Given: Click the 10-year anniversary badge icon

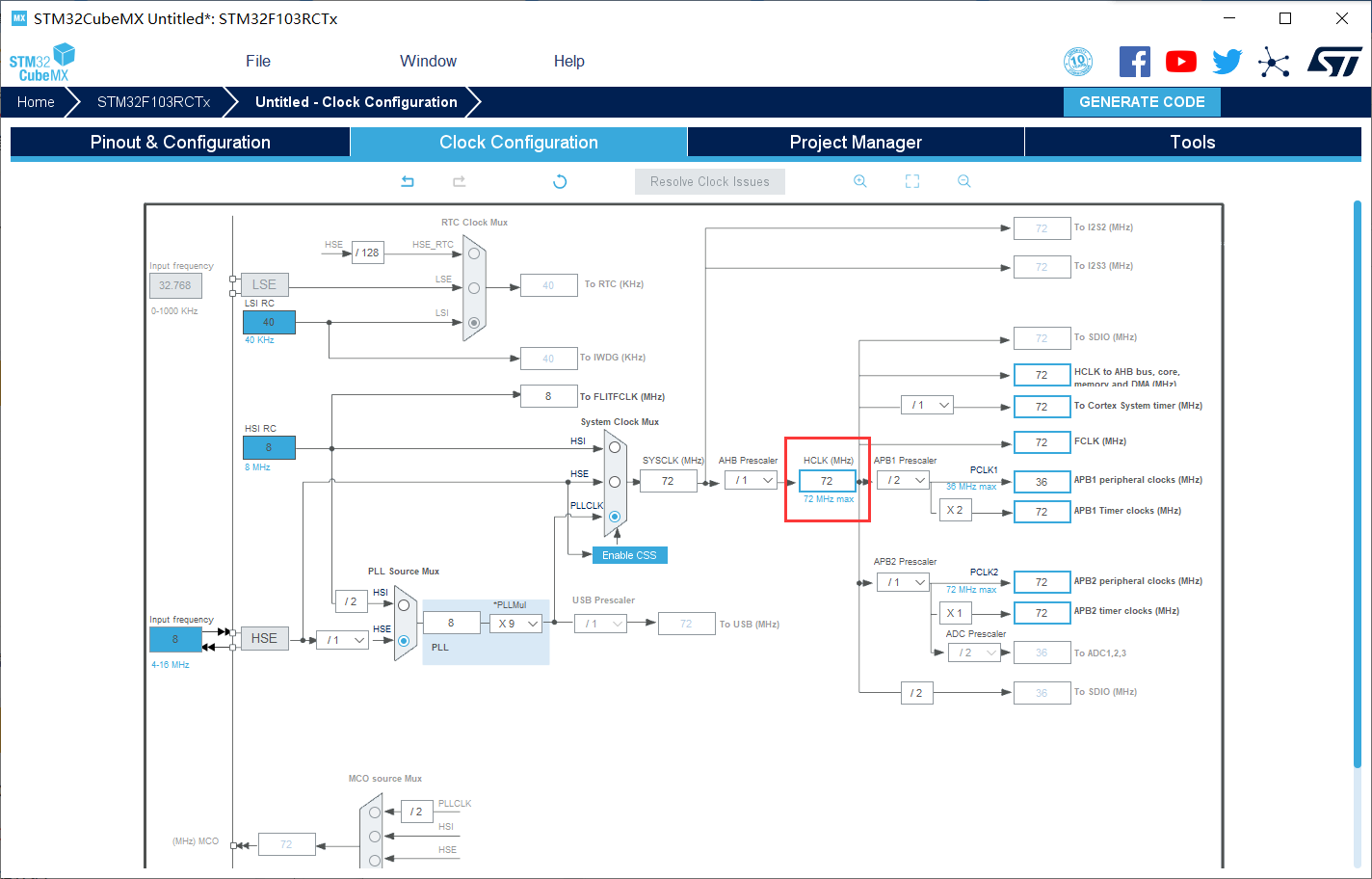Looking at the screenshot, I should pyautogui.click(x=1078, y=62).
